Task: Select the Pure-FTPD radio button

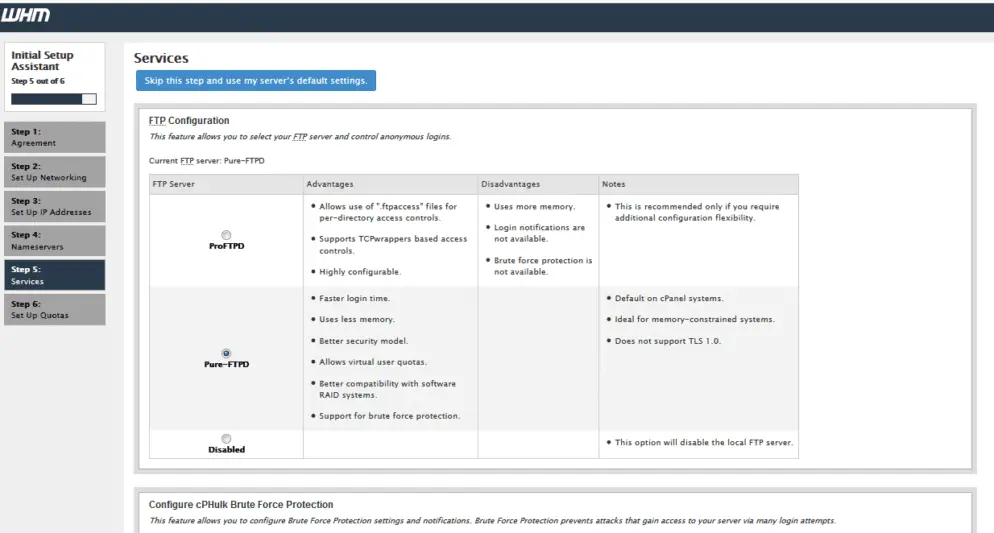Action: point(226,354)
